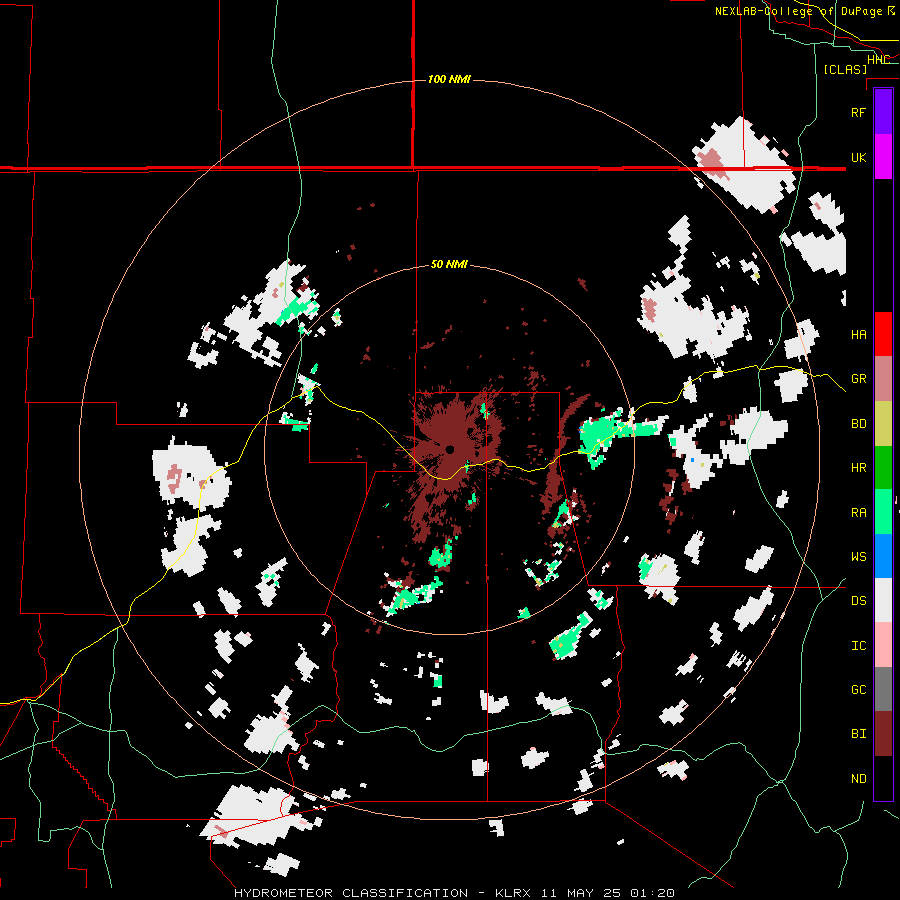Click the [CLAS] units label

845,69
